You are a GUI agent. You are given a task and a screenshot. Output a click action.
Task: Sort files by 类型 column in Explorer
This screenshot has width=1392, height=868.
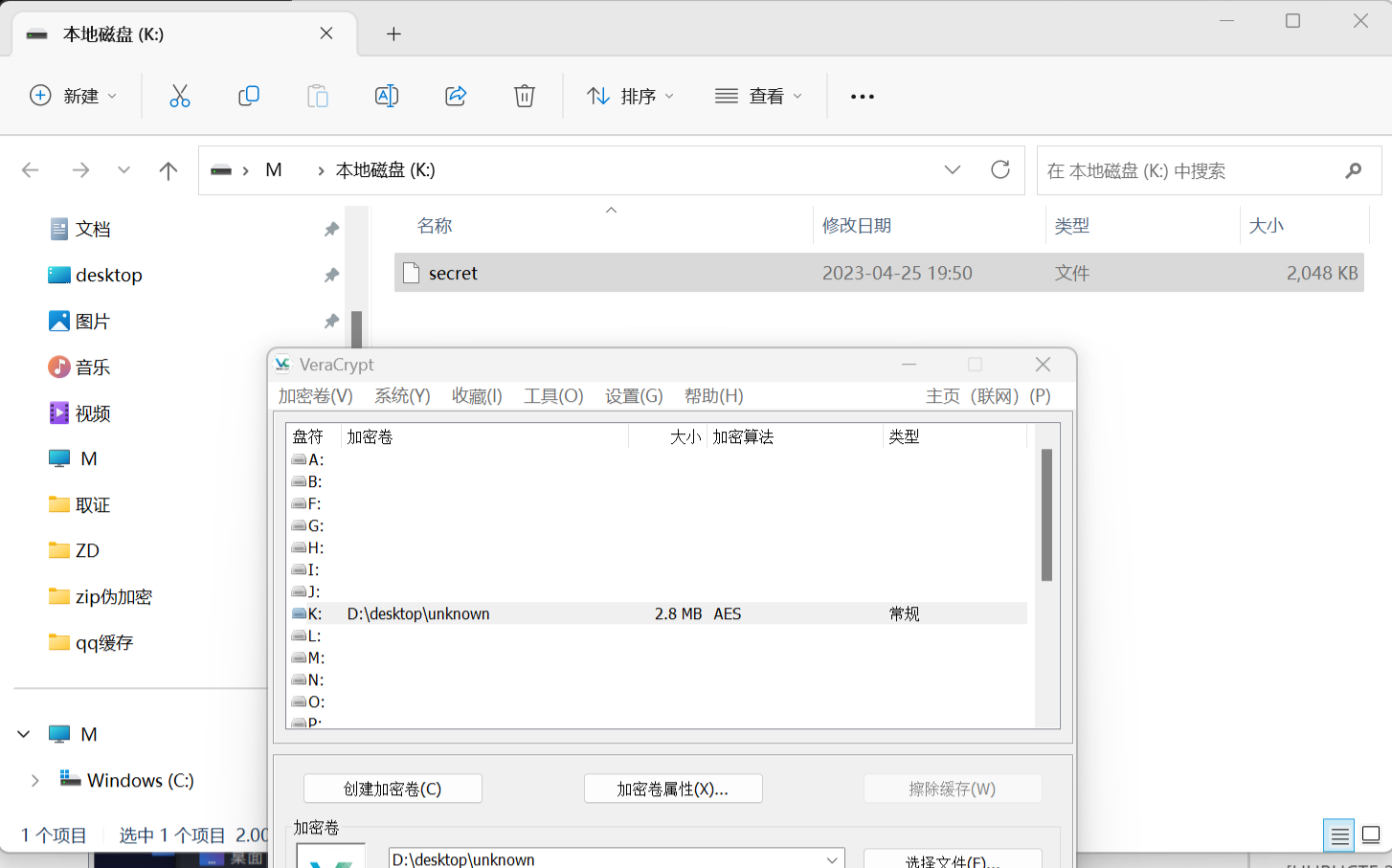(1071, 226)
